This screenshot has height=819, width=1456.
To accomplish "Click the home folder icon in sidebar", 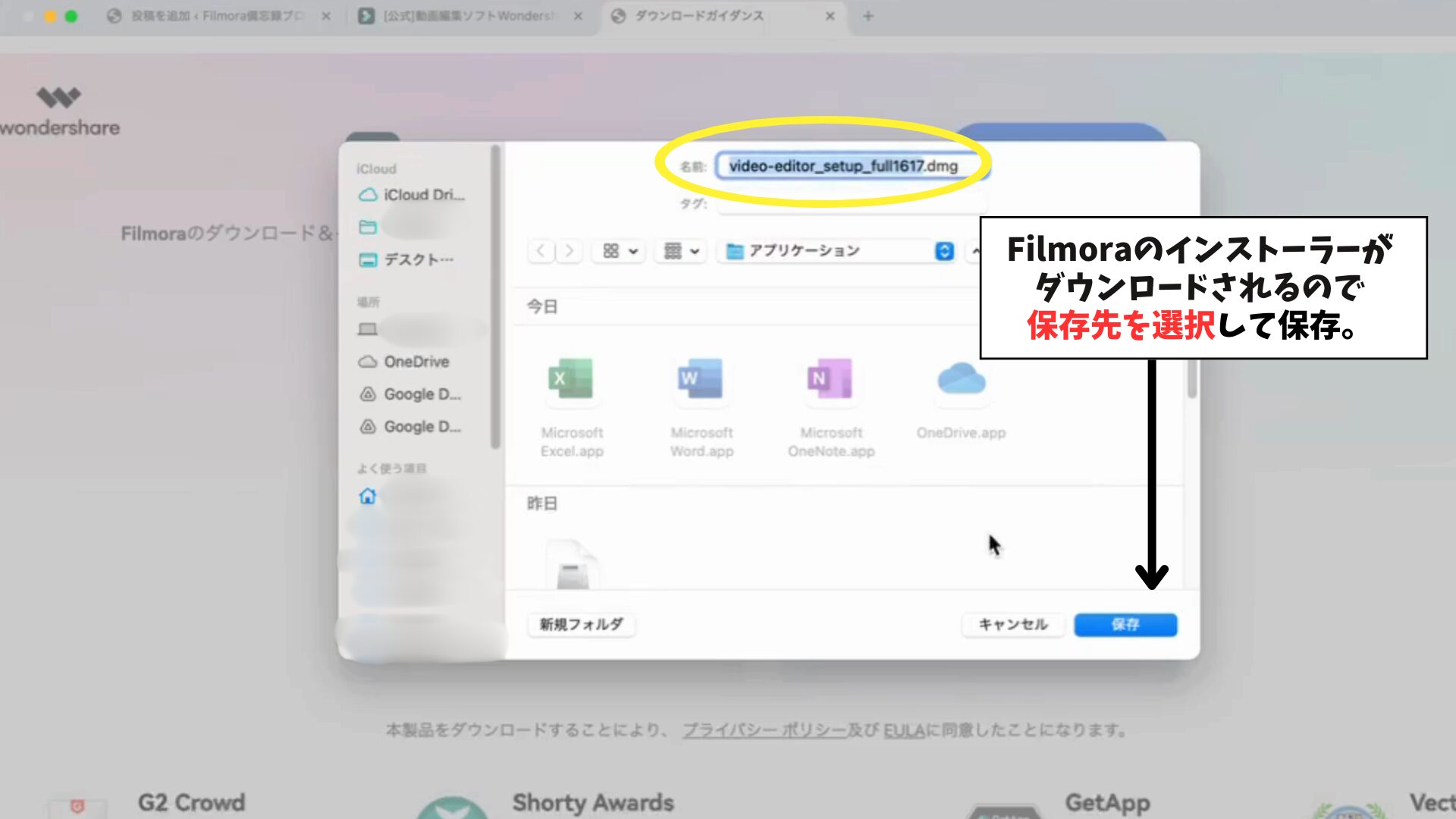I will (368, 496).
